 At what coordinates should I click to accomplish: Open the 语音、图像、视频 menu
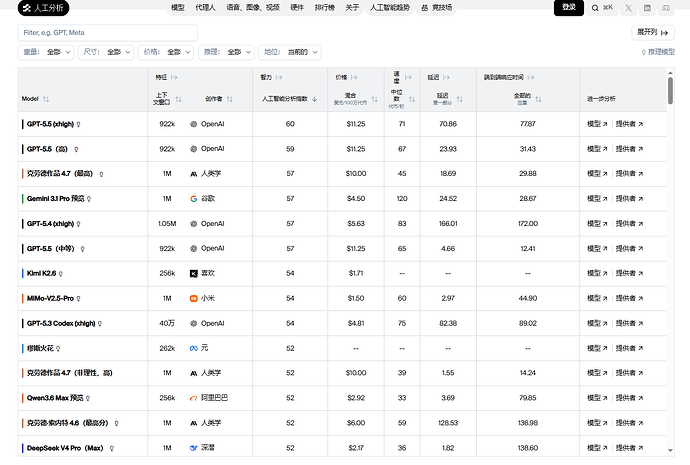coord(253,7)
